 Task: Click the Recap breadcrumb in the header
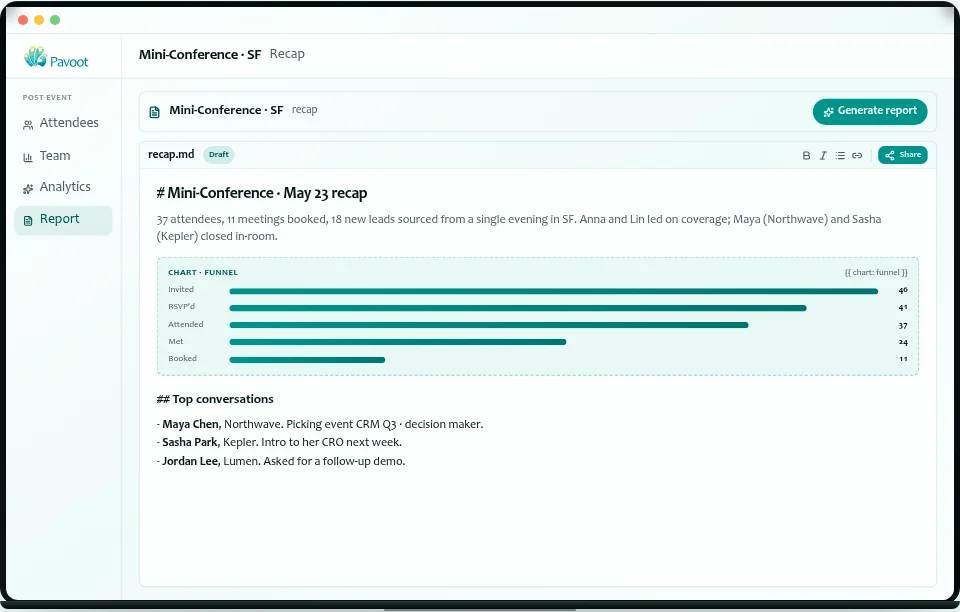click(287, 54)
